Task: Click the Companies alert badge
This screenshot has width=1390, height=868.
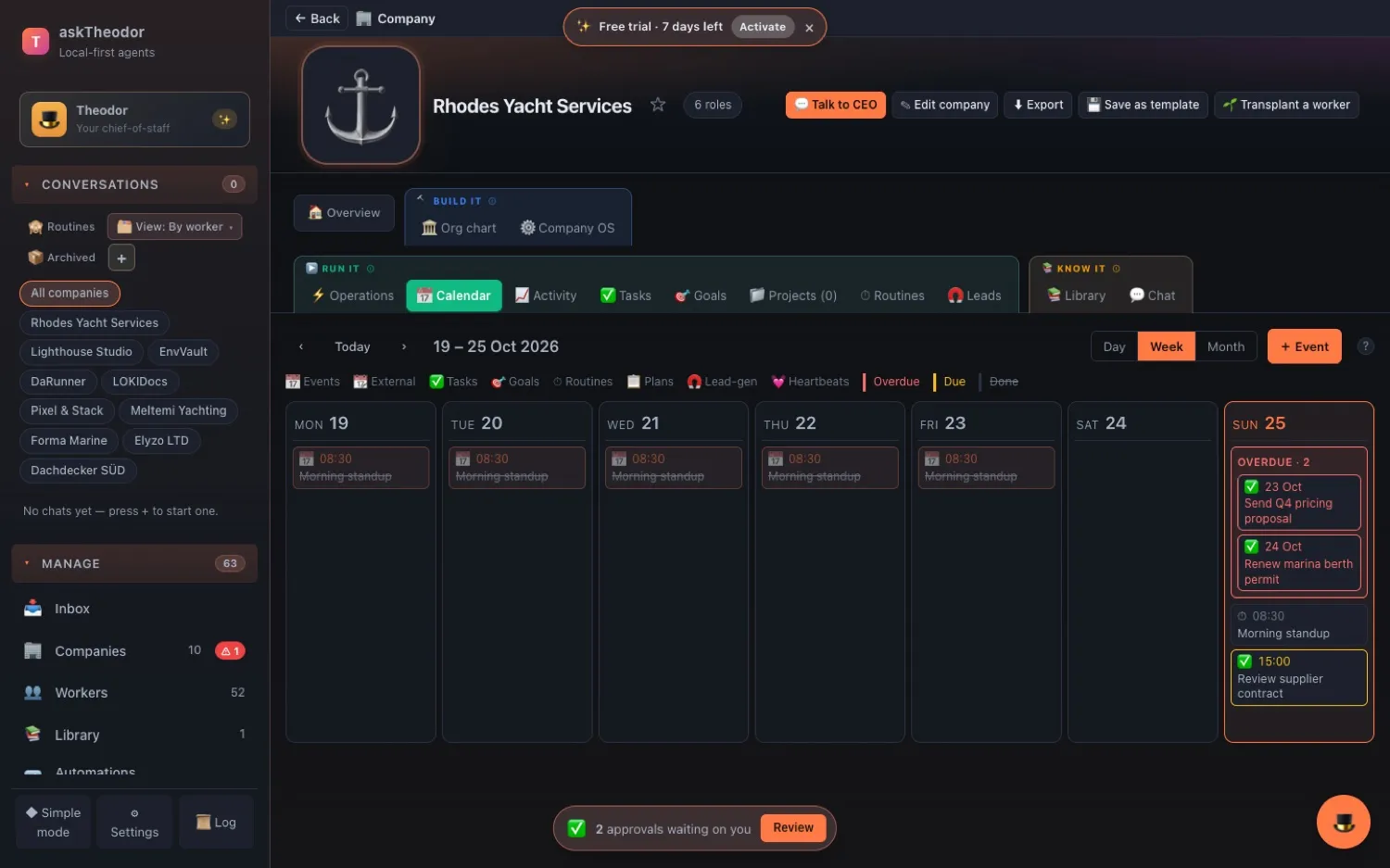Action: click(230, 651)
